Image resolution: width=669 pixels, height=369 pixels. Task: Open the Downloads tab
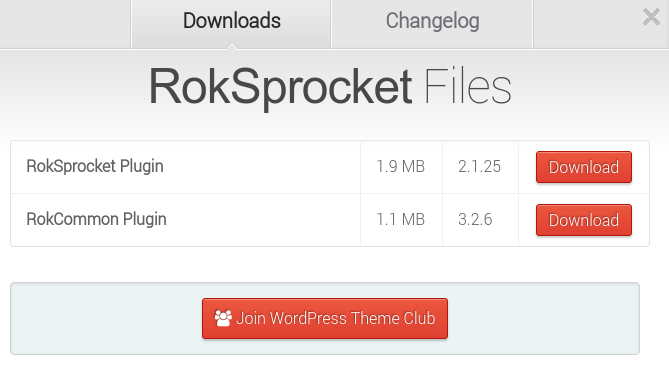[x=231, y=21]
